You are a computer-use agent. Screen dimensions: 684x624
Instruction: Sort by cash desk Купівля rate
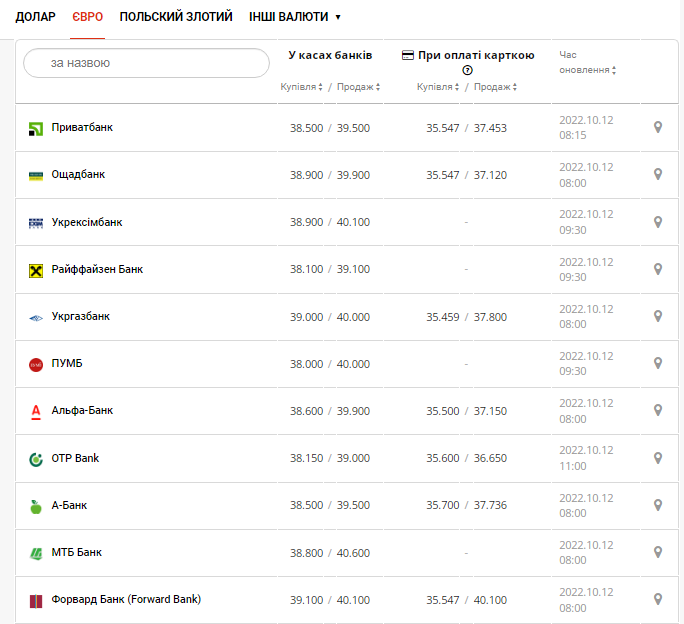(301, 87)
